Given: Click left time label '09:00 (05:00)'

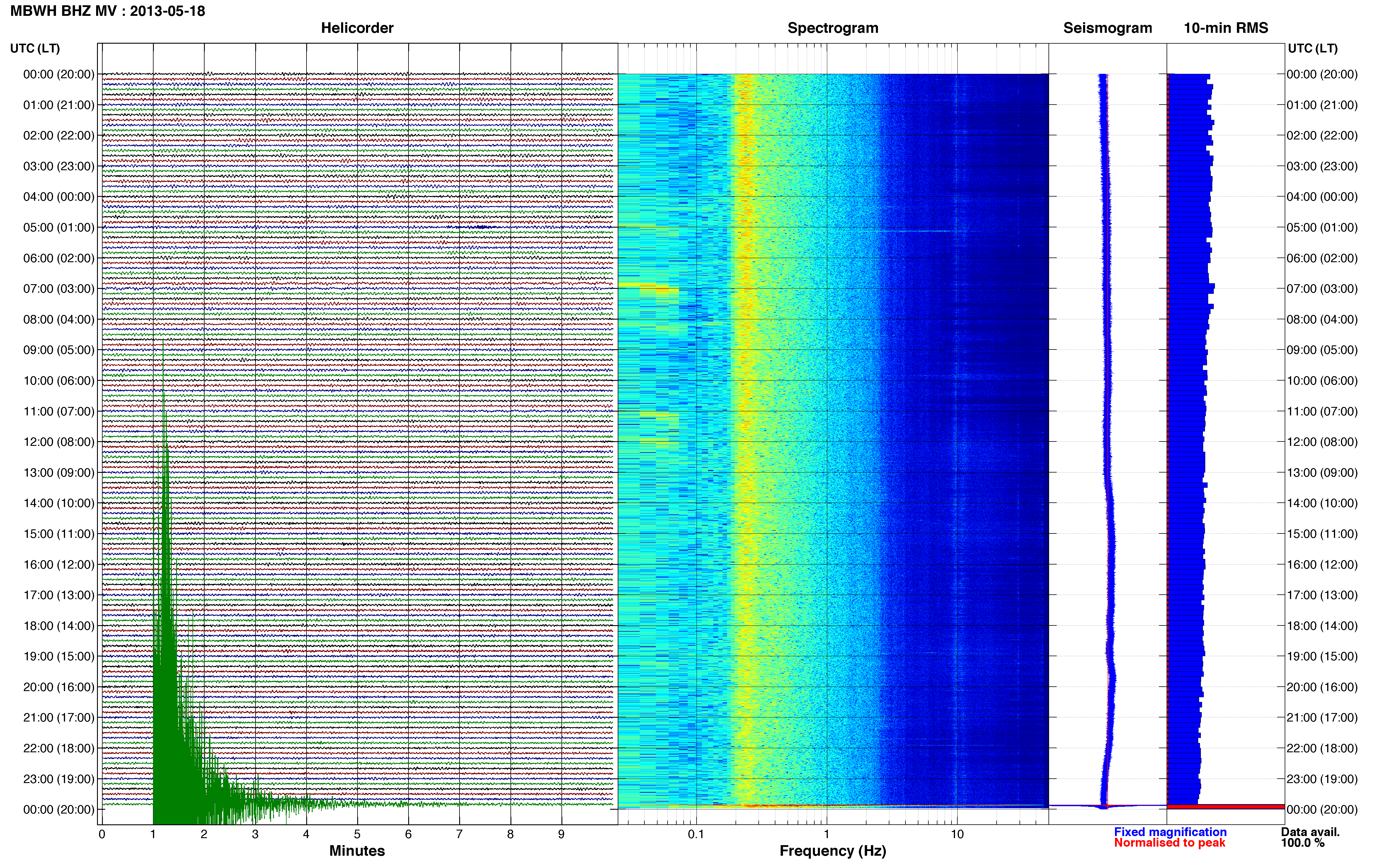Looking at the screenshot, I should click(59, 350).
